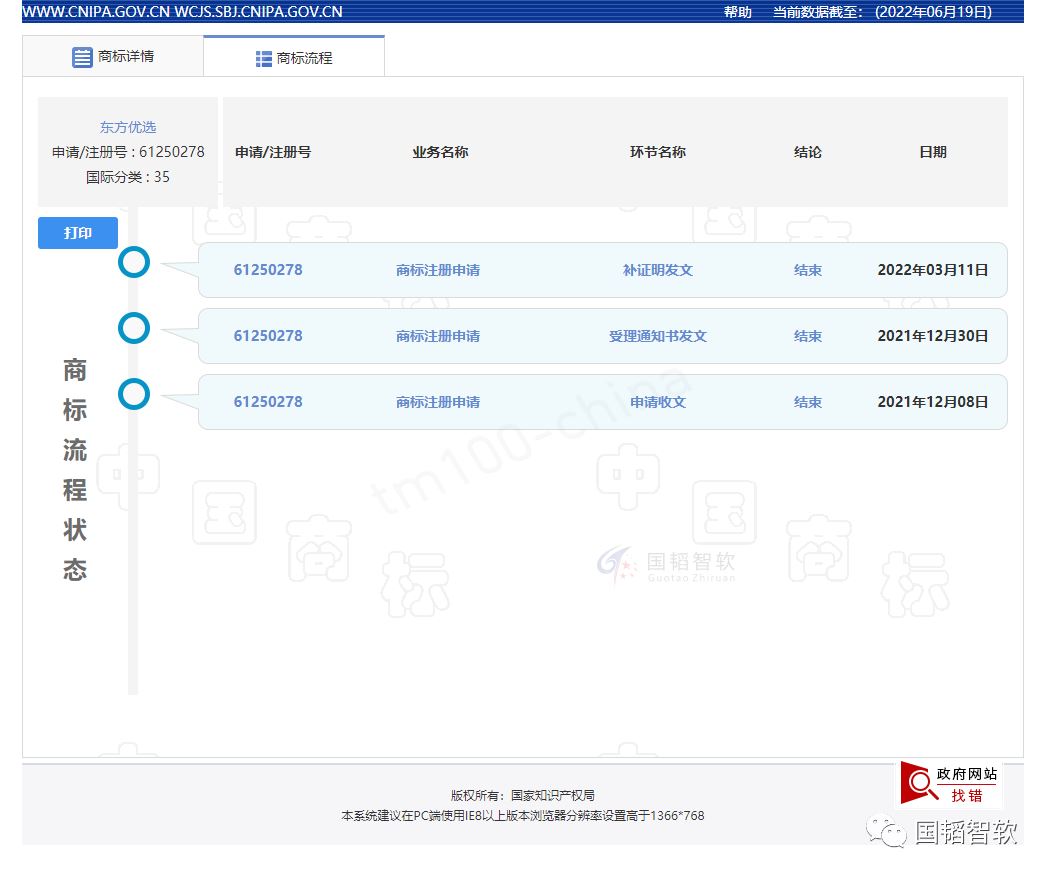Click 商标注册申请 in the 2022年03月11日 row

[437, 270]
